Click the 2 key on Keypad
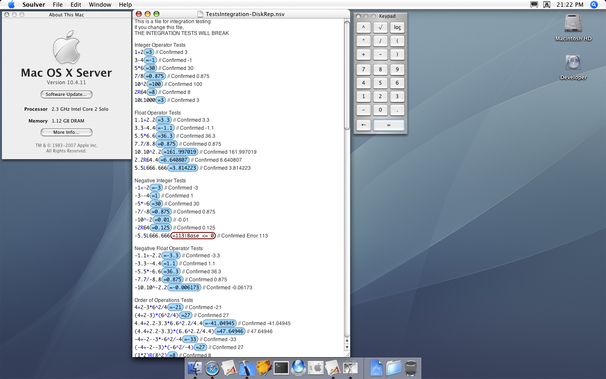The width and height of the screenshot is (606, 379). click(380, 96)
